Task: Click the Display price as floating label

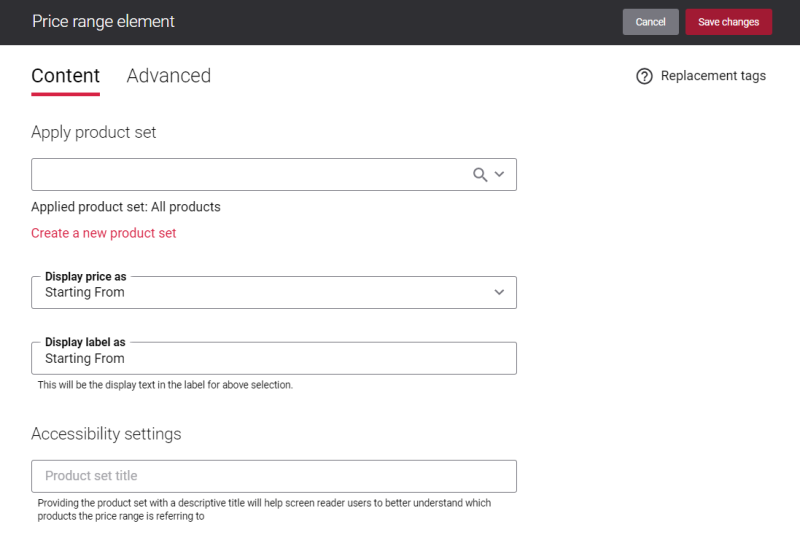Action: click(x=86, y=277)
